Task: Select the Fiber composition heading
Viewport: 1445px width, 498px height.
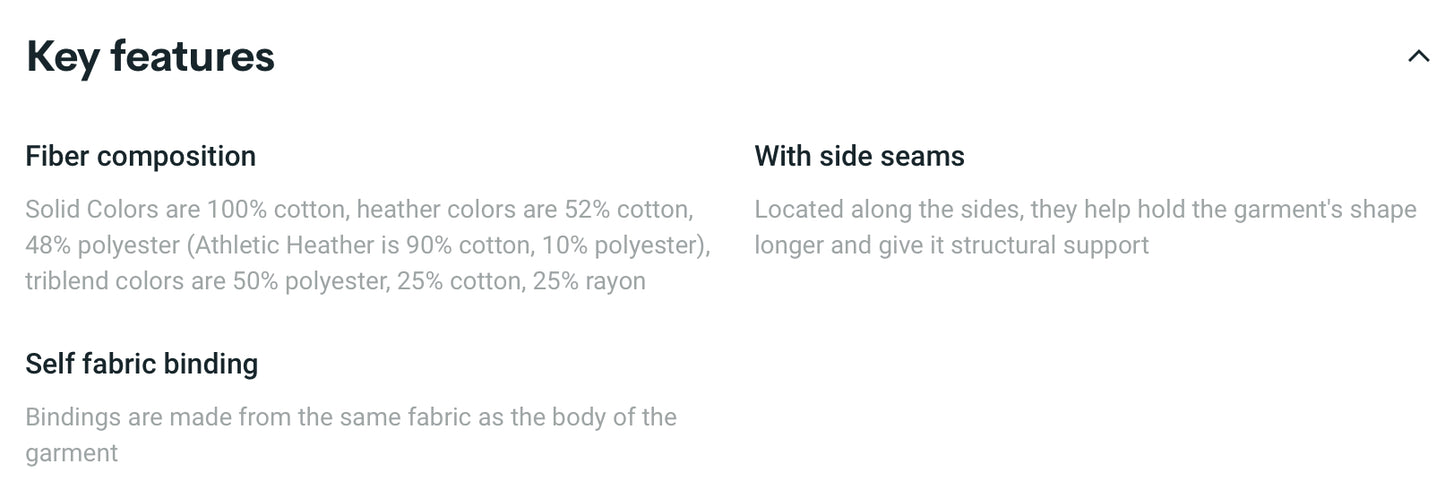Action: pyautogui.click(x=140, y=156)
